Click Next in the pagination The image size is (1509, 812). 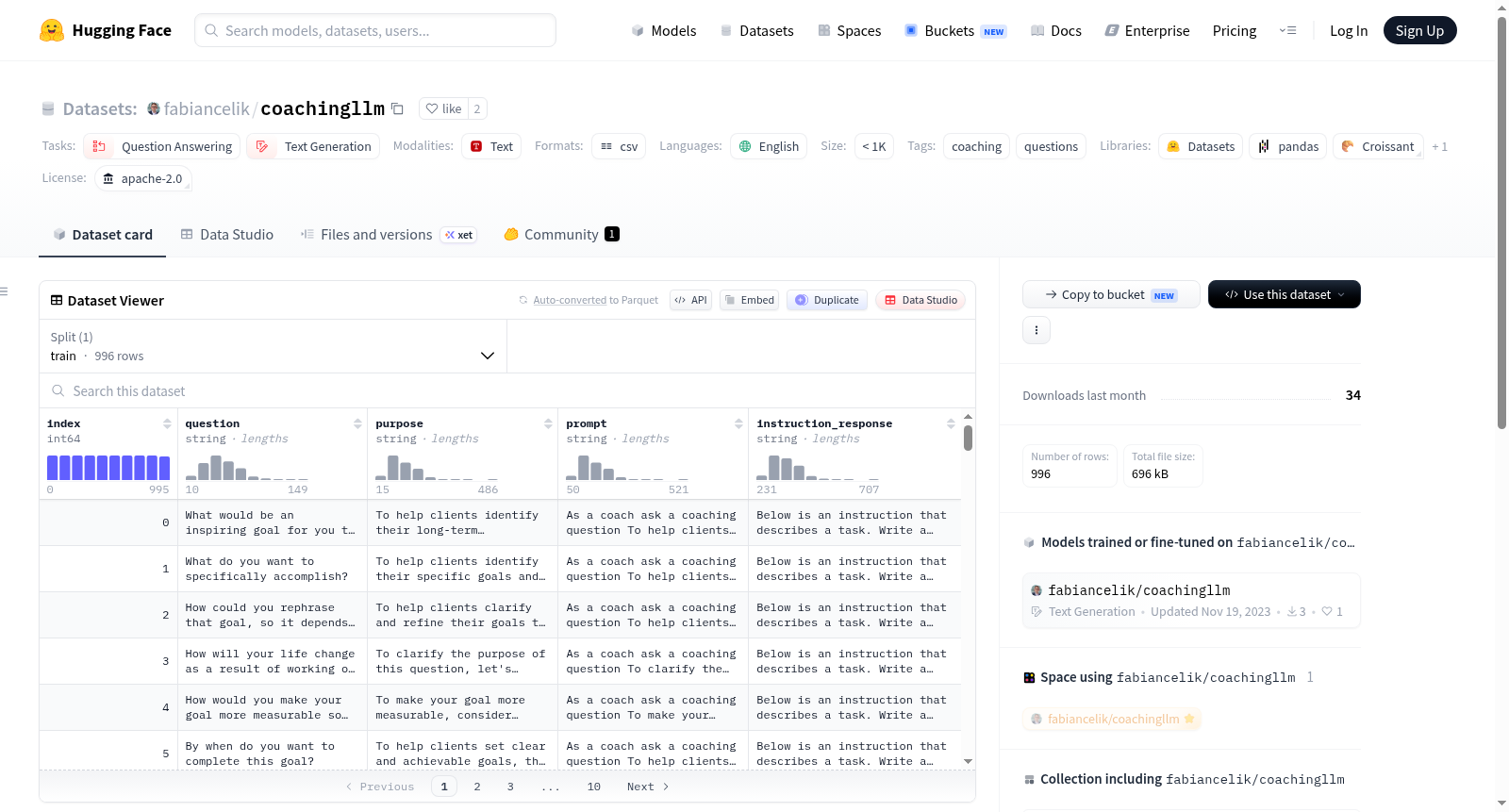click(x=648, y=787)
